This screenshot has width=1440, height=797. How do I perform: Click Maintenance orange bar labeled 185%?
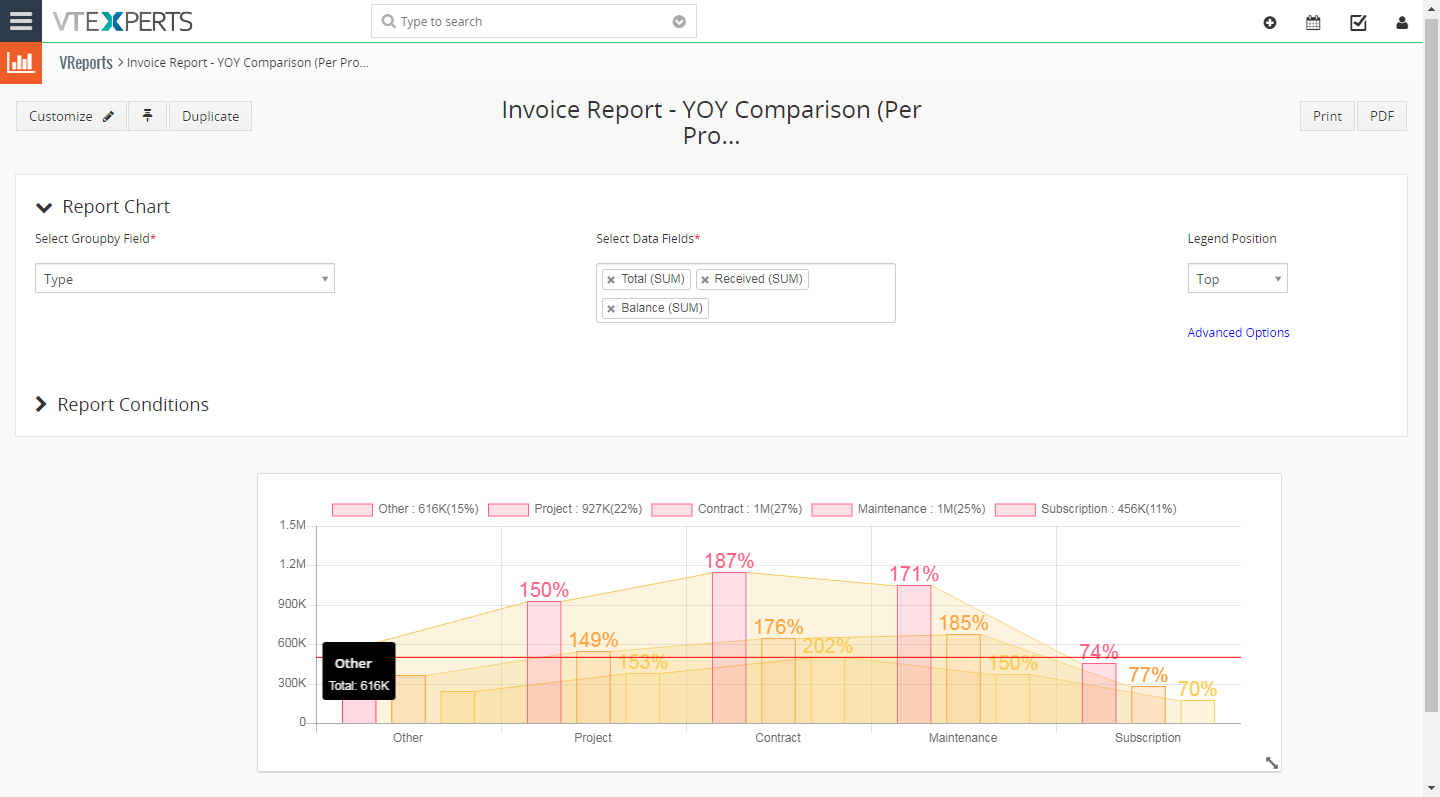coord(963,679)
